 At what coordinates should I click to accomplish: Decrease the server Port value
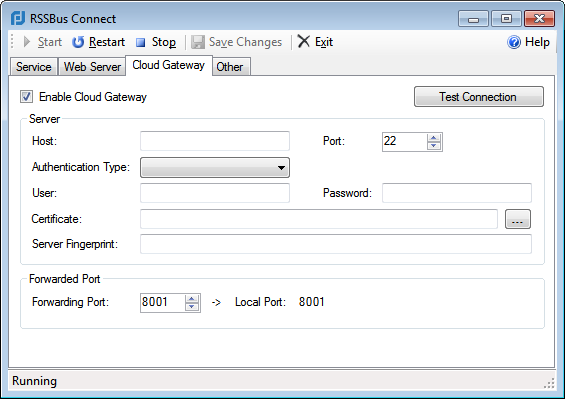point(434,146)
